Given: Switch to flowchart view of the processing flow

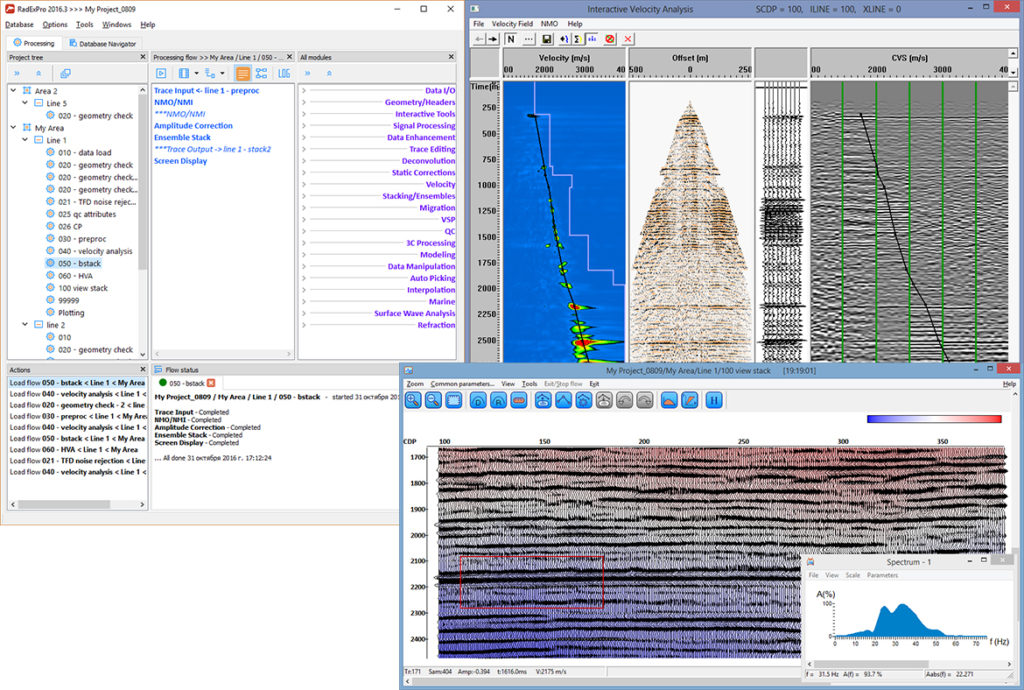Looking at the screenshot, I should coord(262,73).
